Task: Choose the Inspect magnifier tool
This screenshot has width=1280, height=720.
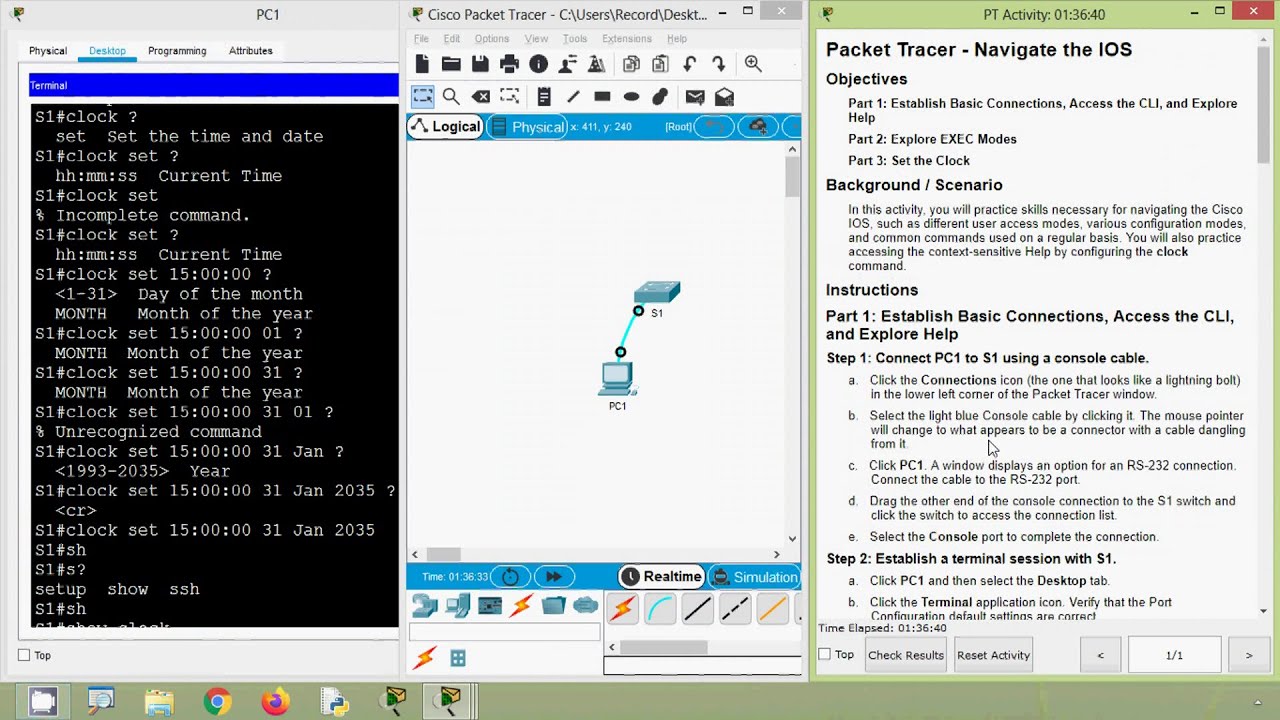Action: (x=451, y=96)
